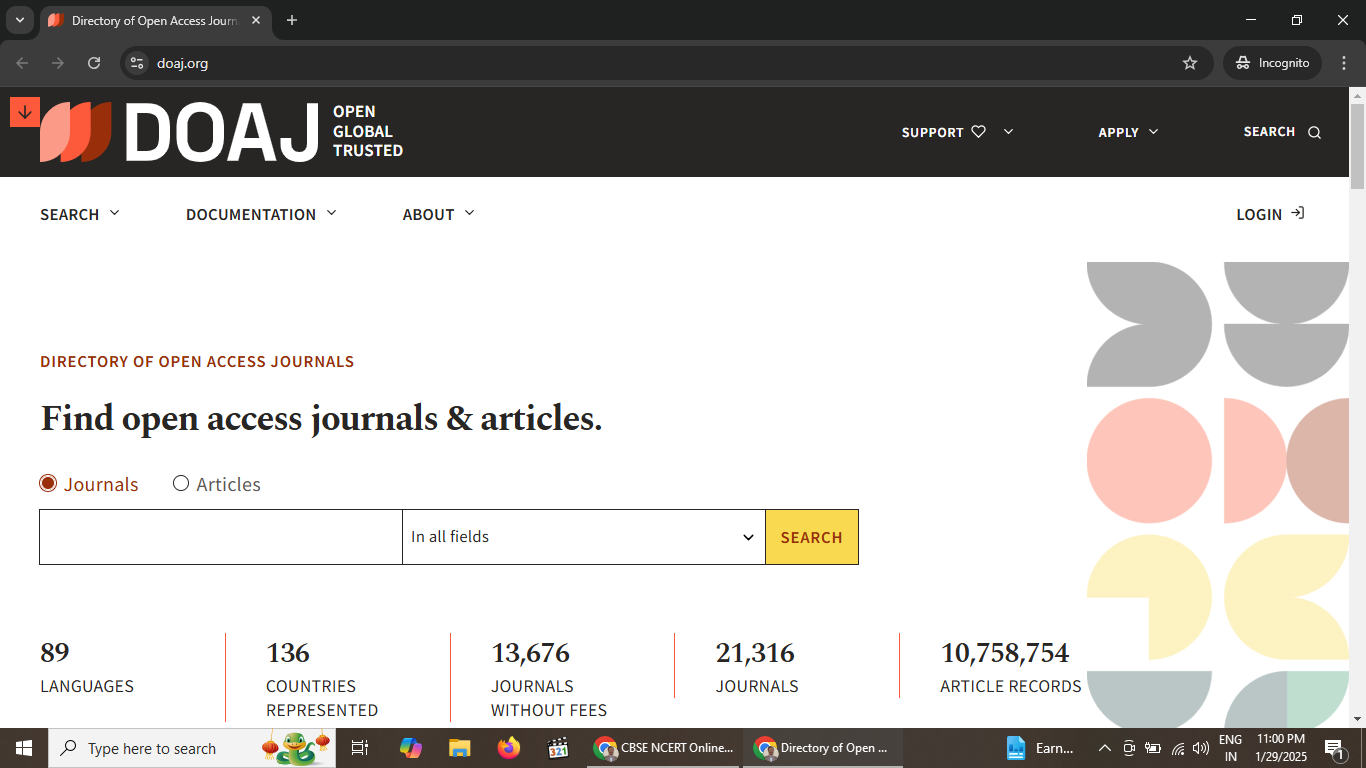
Task: Open the 'In all fields' dropdown
Action: point(584,537)
